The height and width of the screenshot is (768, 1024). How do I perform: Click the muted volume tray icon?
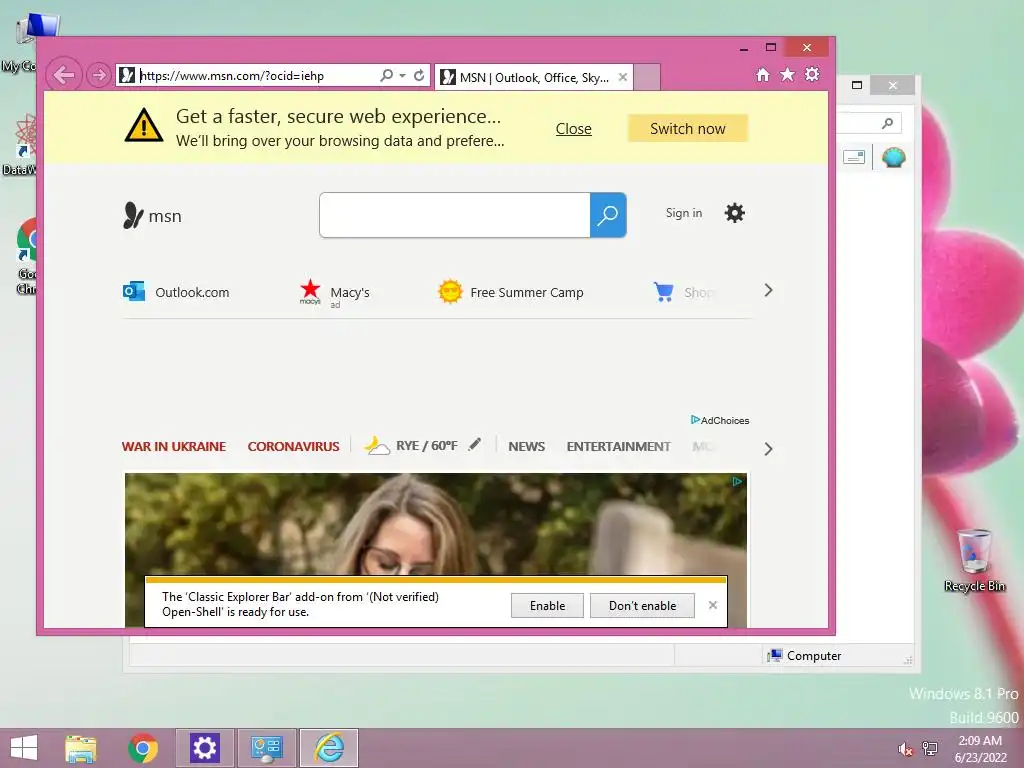904,749
